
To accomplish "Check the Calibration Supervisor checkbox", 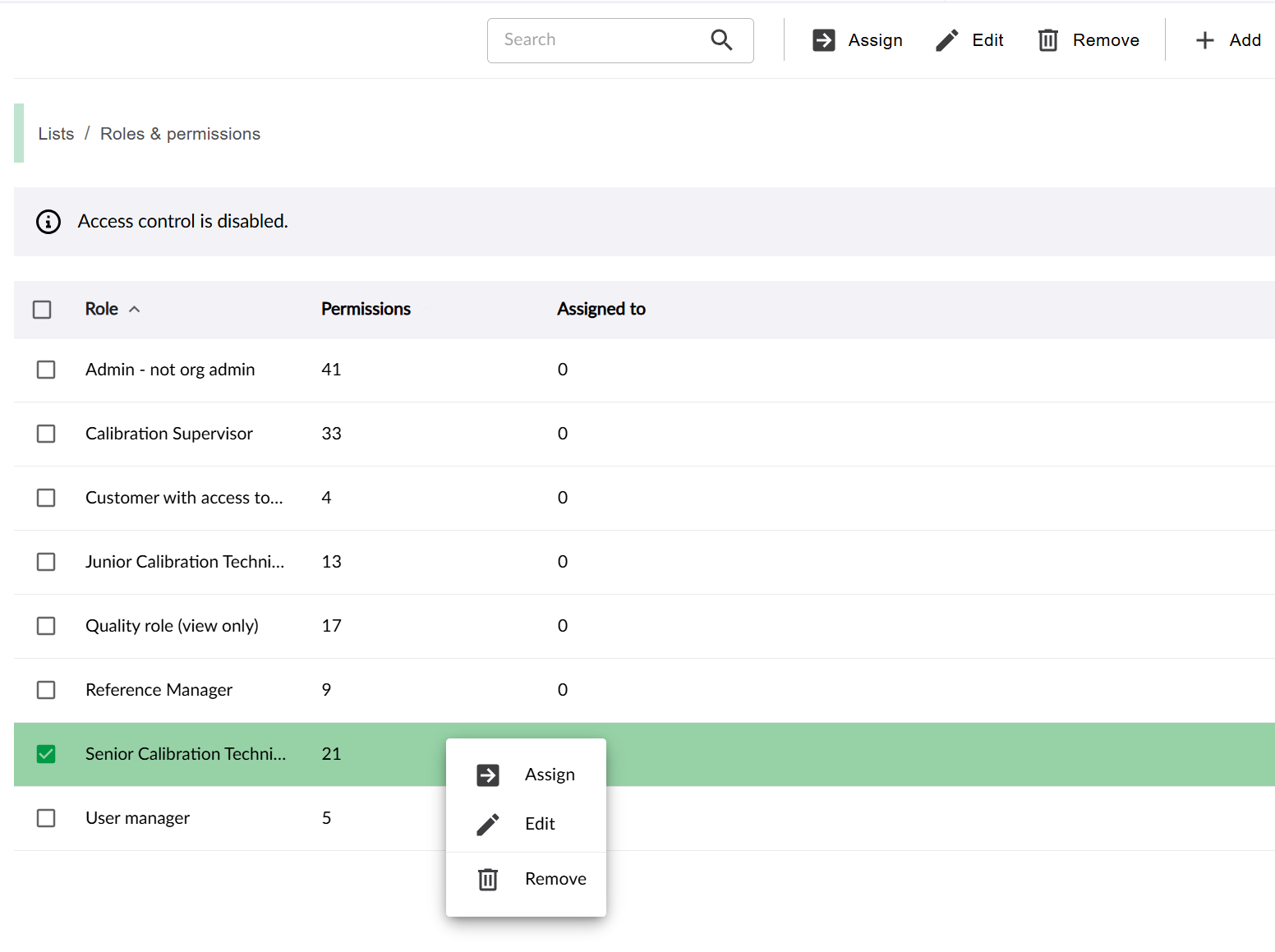I will (x=46, y=434).
